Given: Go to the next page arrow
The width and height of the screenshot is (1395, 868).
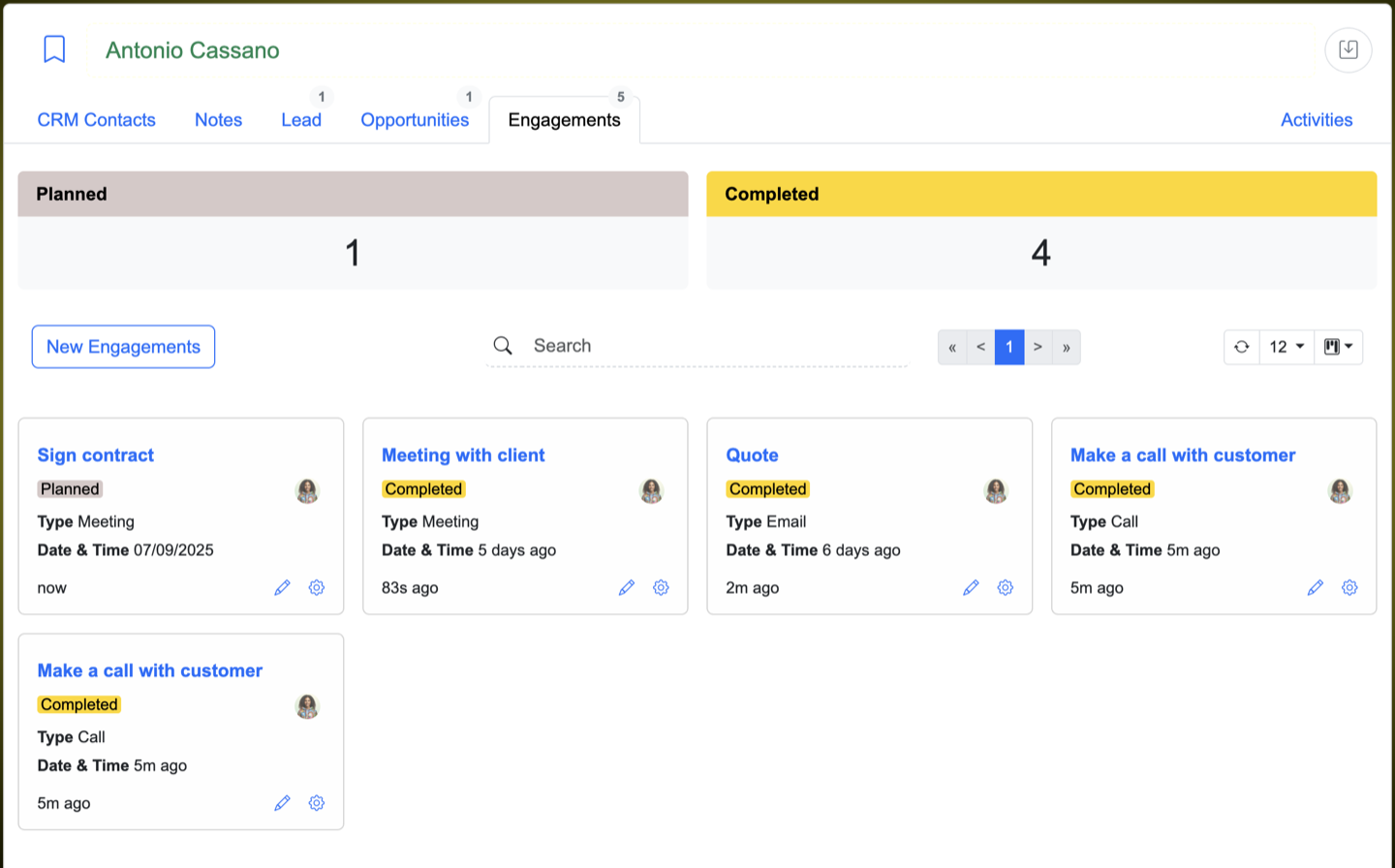Looking at the screenshot, I should [1038, 347].
